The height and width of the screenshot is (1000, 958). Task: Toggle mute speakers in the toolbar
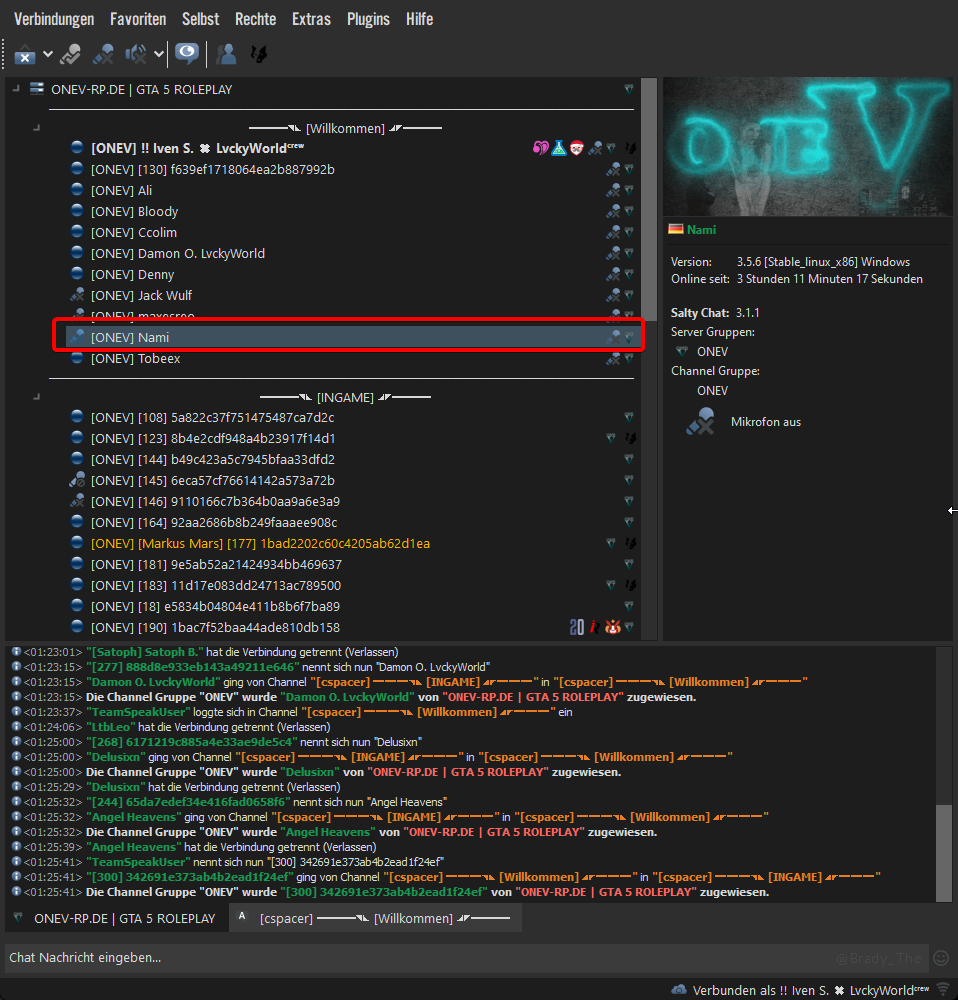[x=136, y=54]
